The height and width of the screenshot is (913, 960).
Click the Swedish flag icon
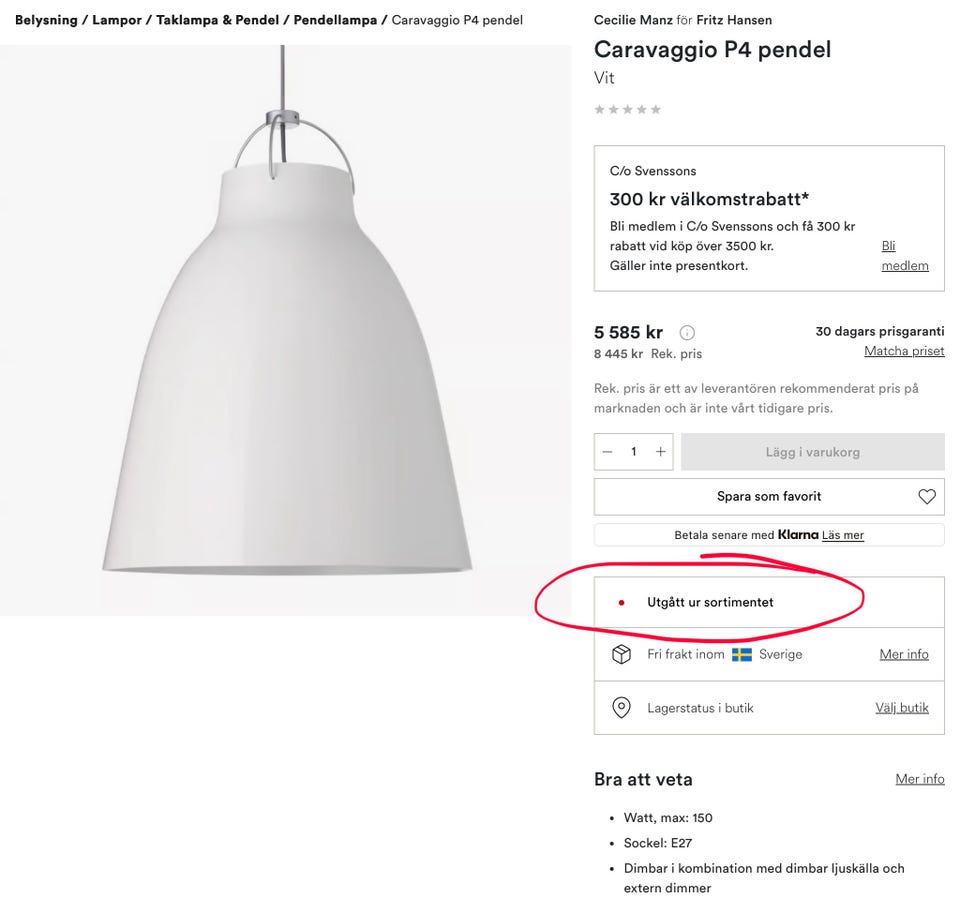click(x=741, y=655)
